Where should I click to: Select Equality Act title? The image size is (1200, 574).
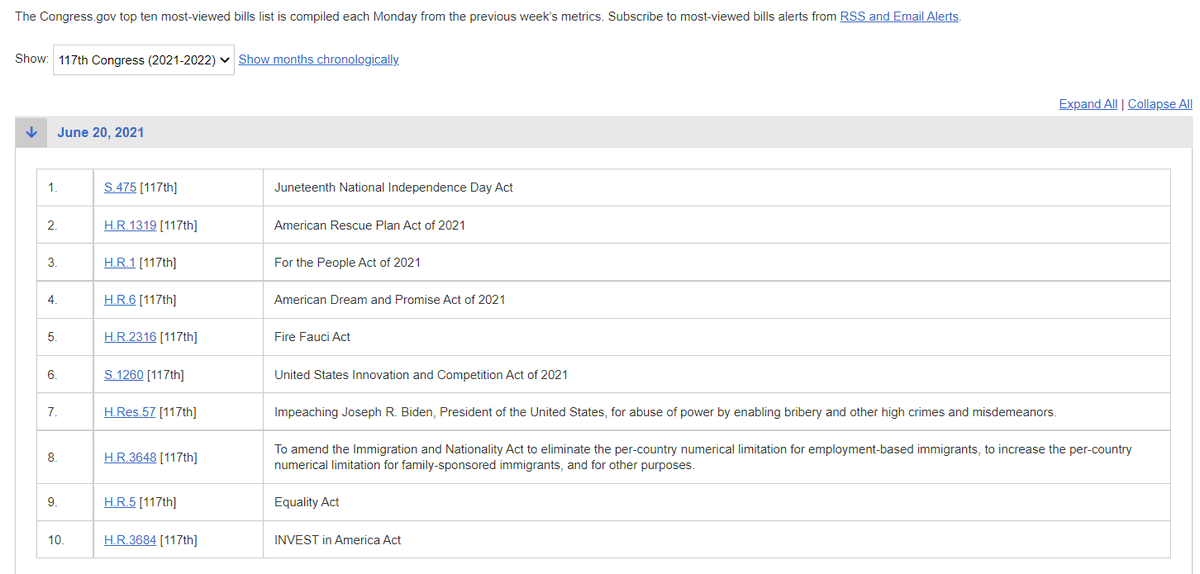coord(307,503)
